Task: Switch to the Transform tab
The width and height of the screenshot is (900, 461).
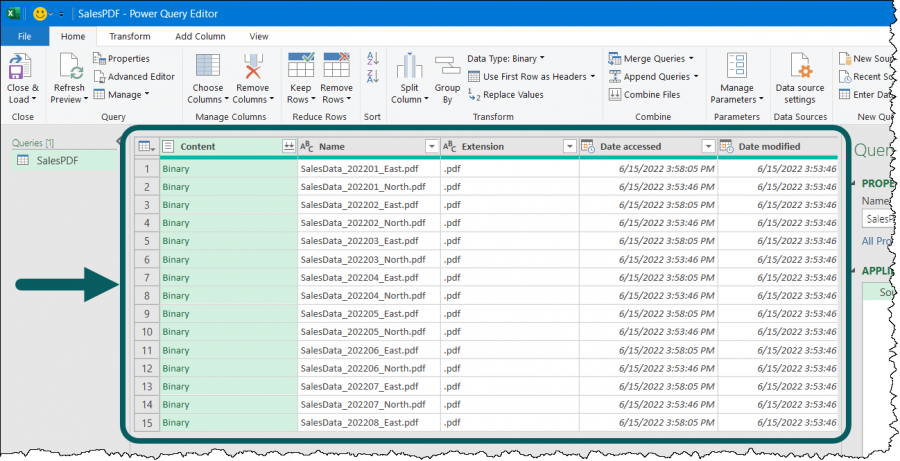Action: (130, 36)
